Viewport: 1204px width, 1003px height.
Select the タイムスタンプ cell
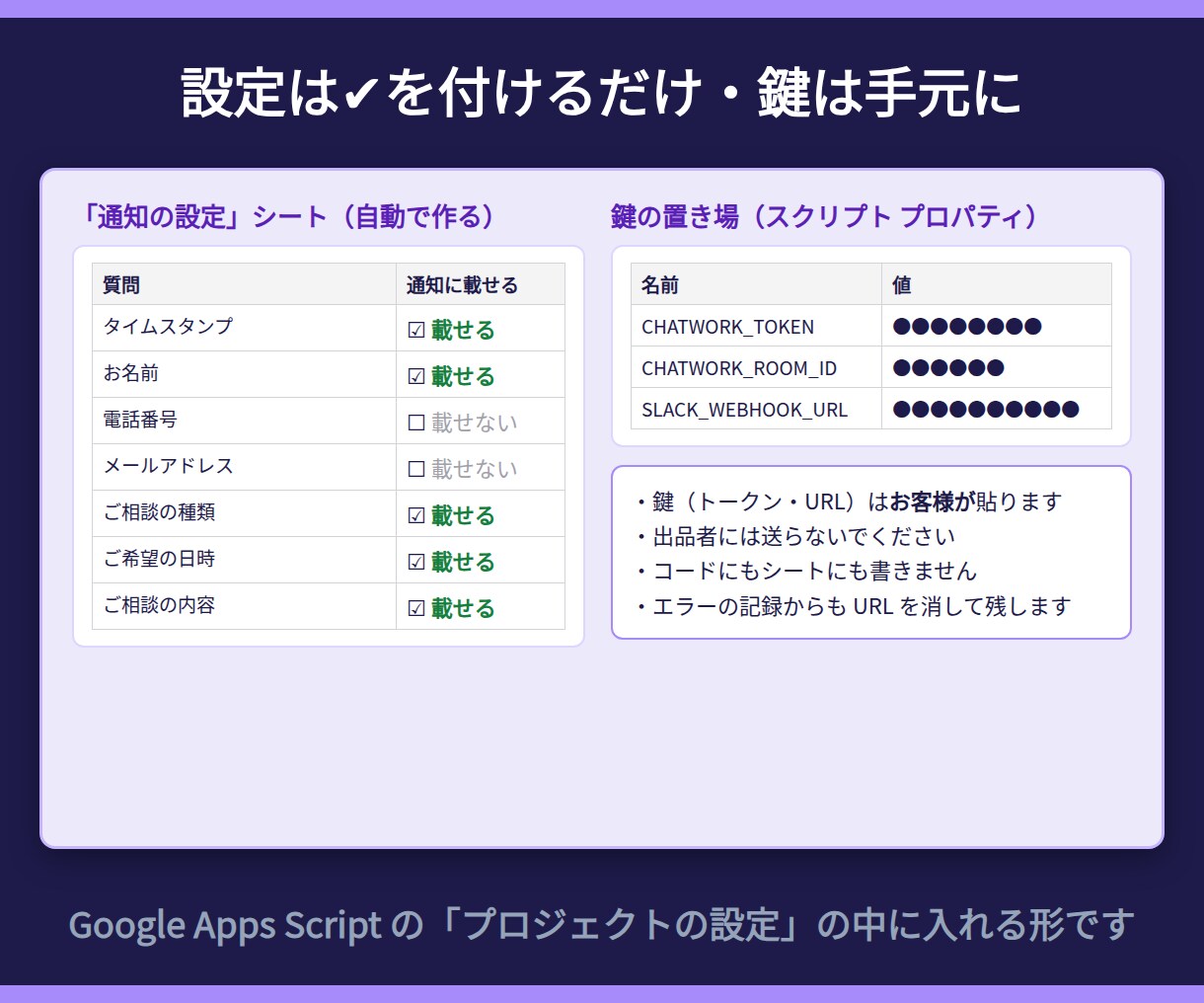[x=244, y=328]
